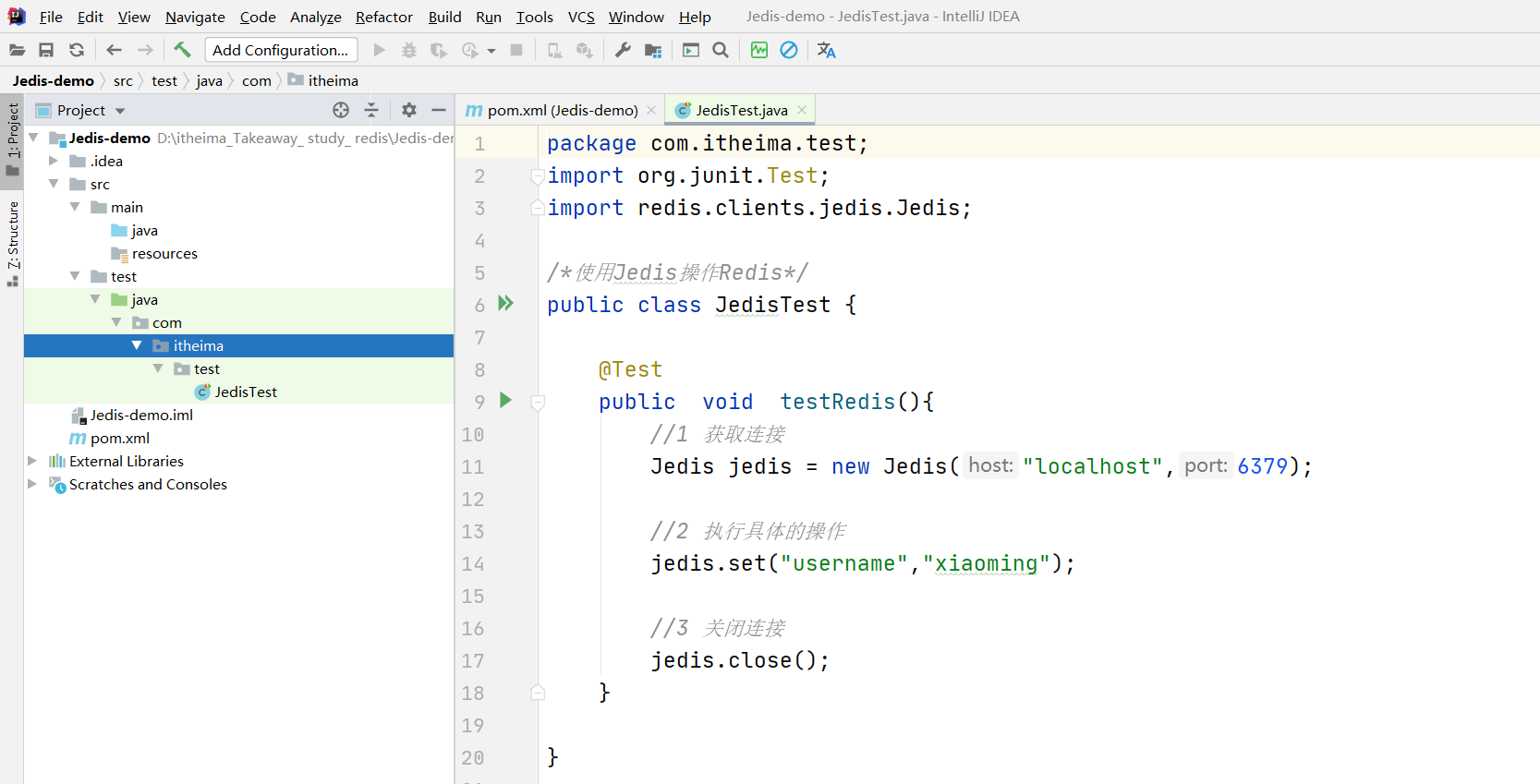
Task: Run testRedis via gutter play icon line 9
Action: (x=505, y=400)
